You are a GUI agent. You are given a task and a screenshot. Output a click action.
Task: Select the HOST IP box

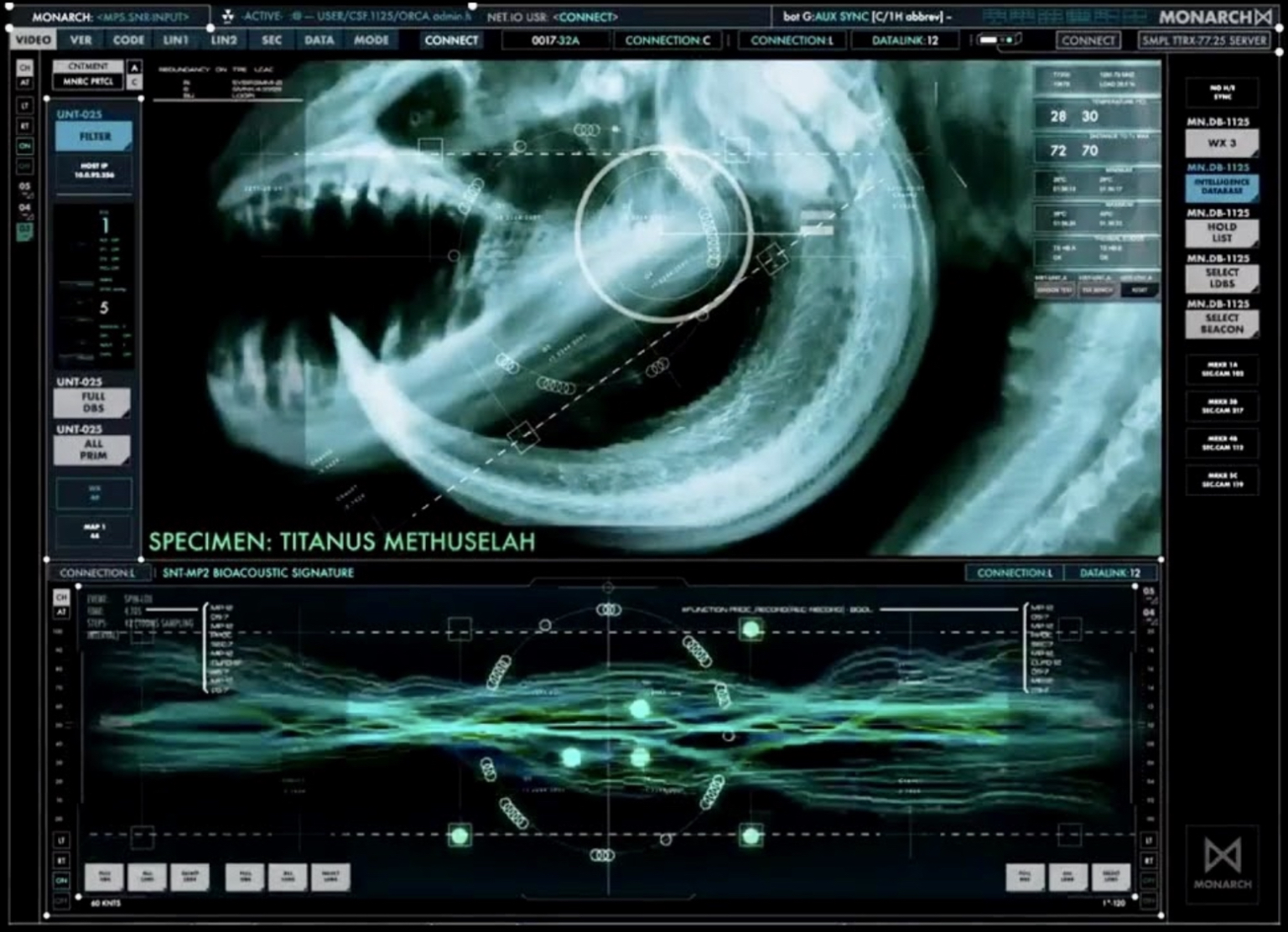[94, 171]
